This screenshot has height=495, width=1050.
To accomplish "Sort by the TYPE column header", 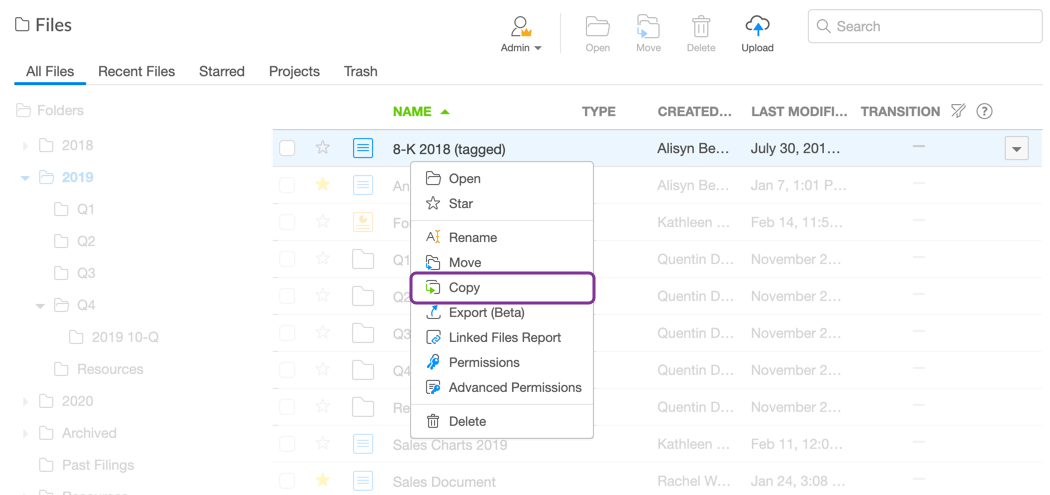I will pos(599,112).
